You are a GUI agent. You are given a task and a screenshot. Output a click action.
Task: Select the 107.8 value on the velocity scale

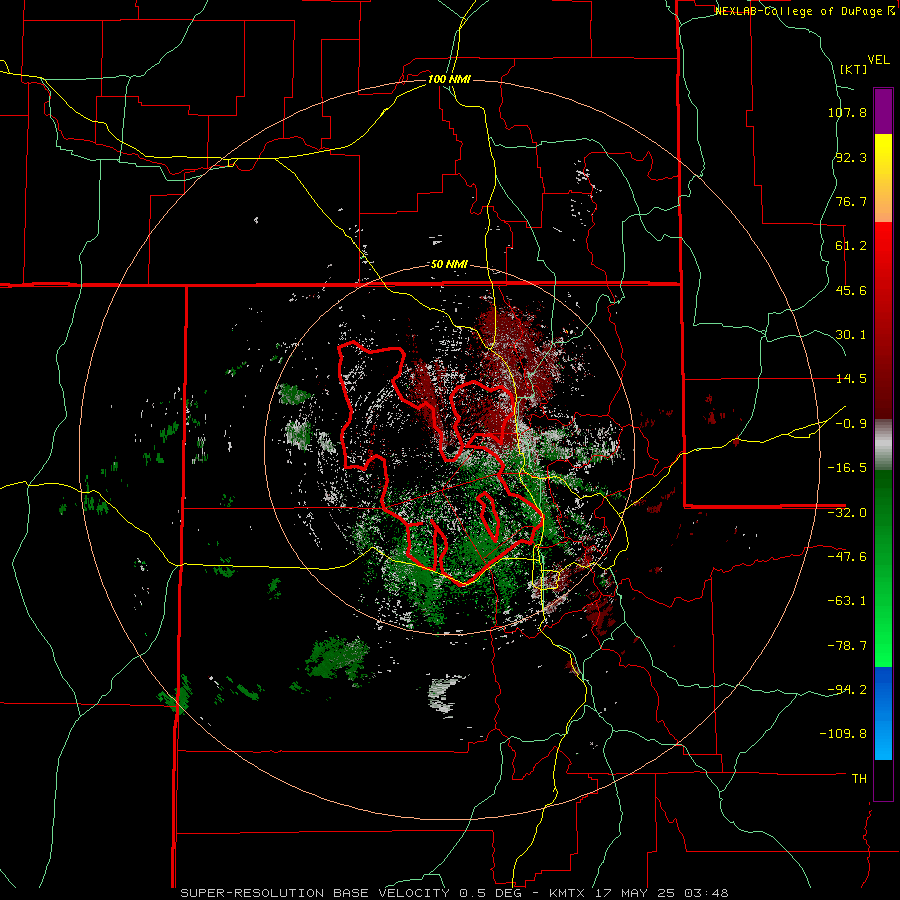[x=847, y=112]
